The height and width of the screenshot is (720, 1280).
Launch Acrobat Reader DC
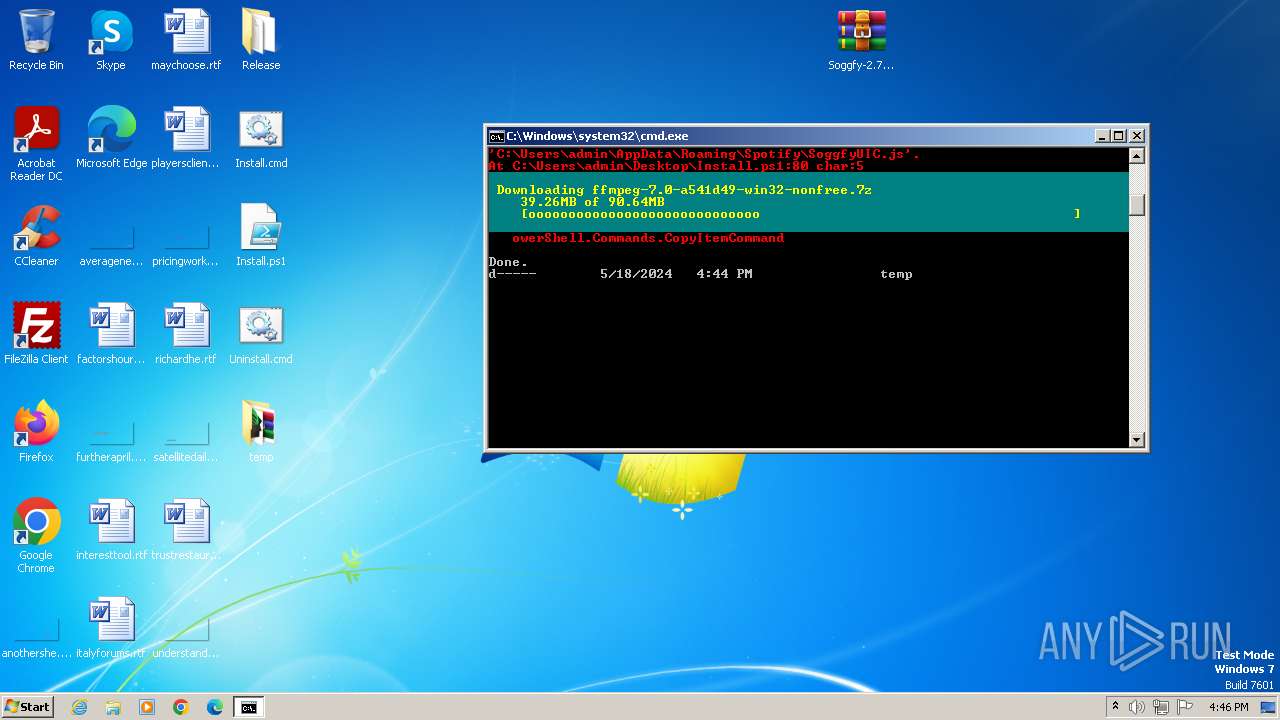click(36, 144)
